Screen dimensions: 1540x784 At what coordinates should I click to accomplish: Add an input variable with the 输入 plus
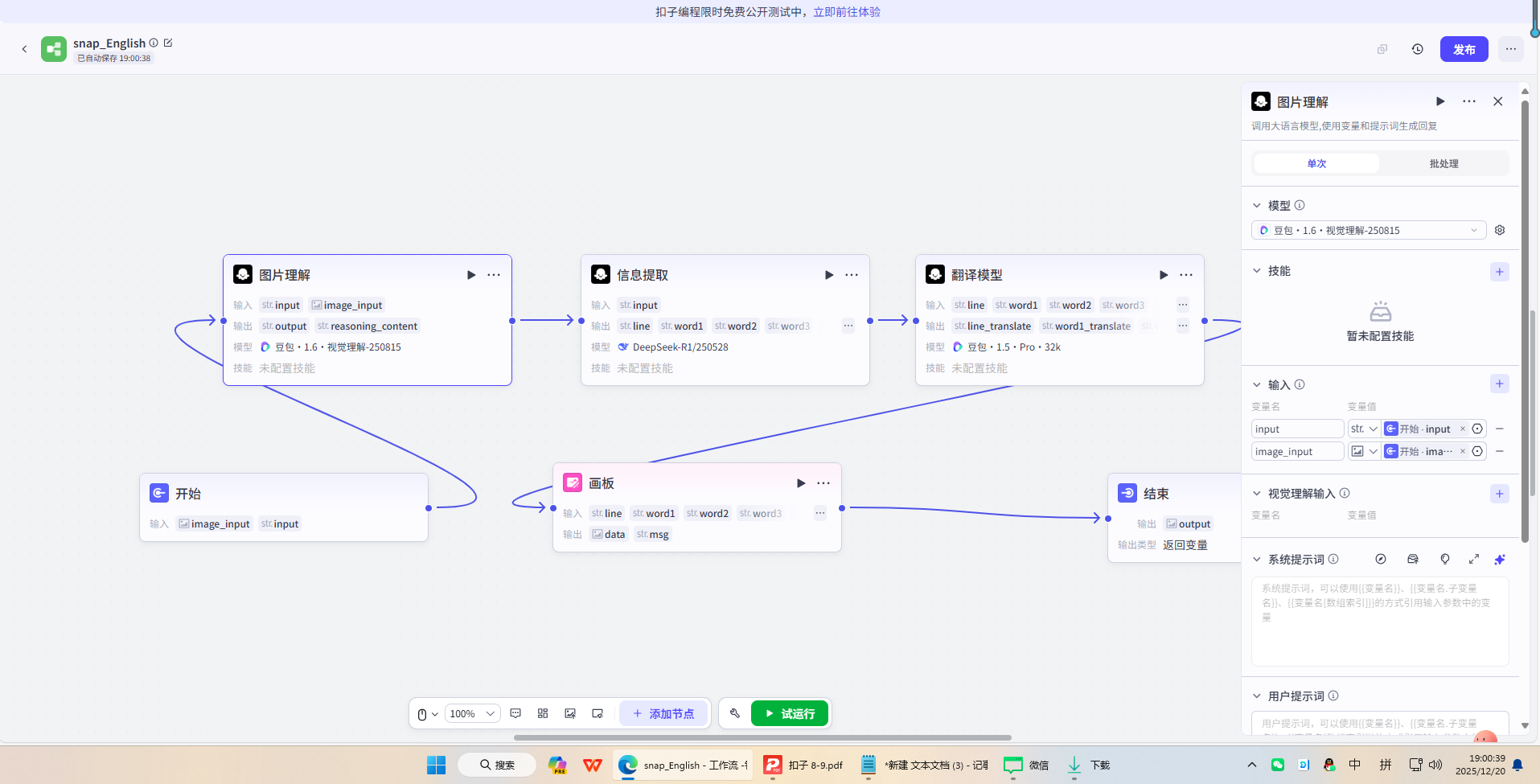coord(1500,384)
